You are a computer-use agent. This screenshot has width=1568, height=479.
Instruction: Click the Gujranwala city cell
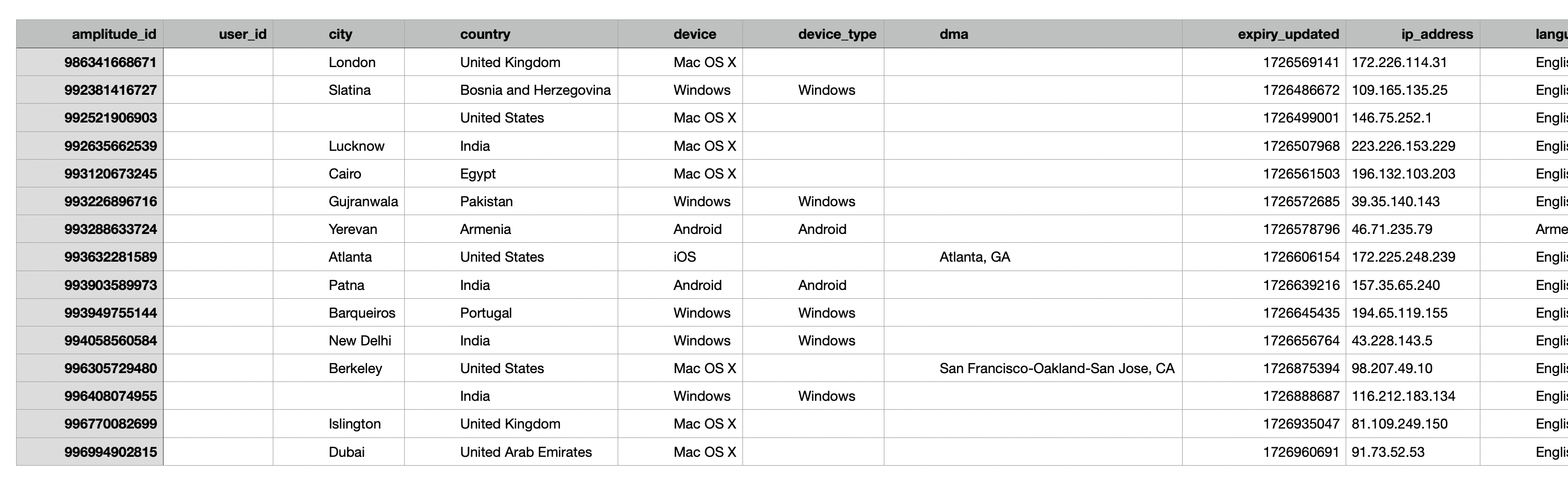point(338,201)
